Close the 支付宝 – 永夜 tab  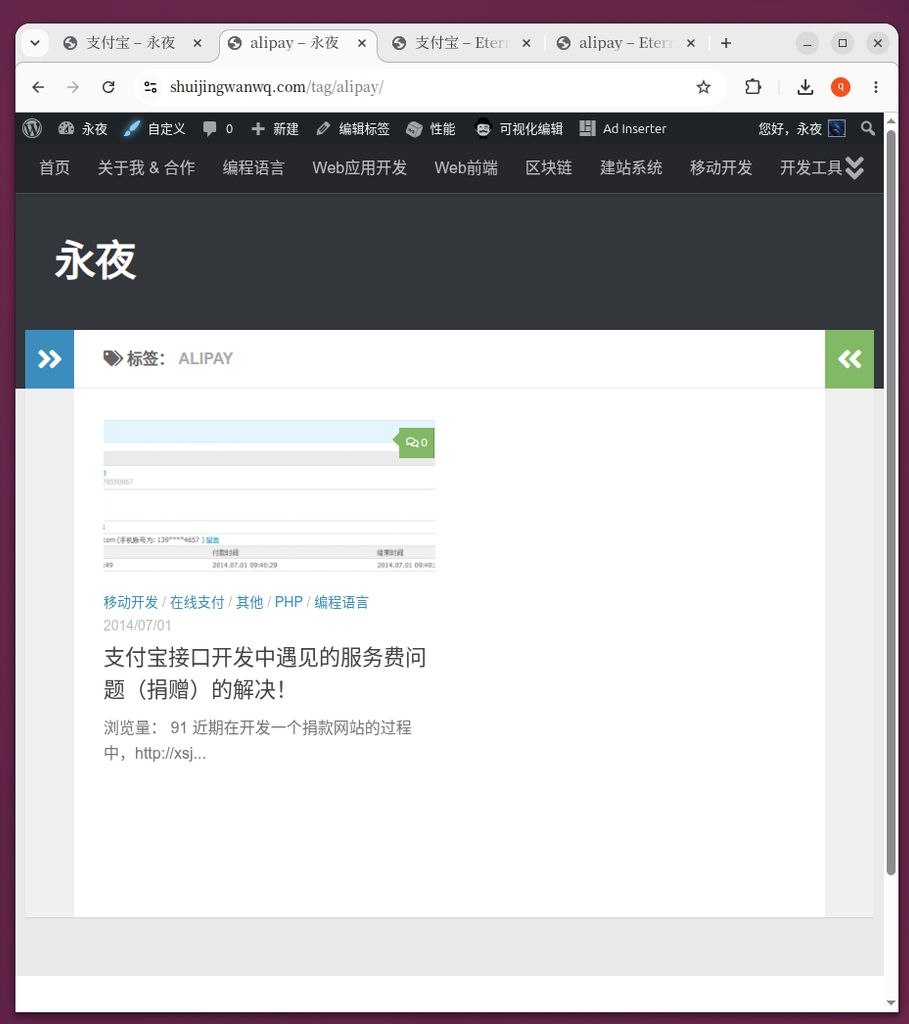[197, 43]
